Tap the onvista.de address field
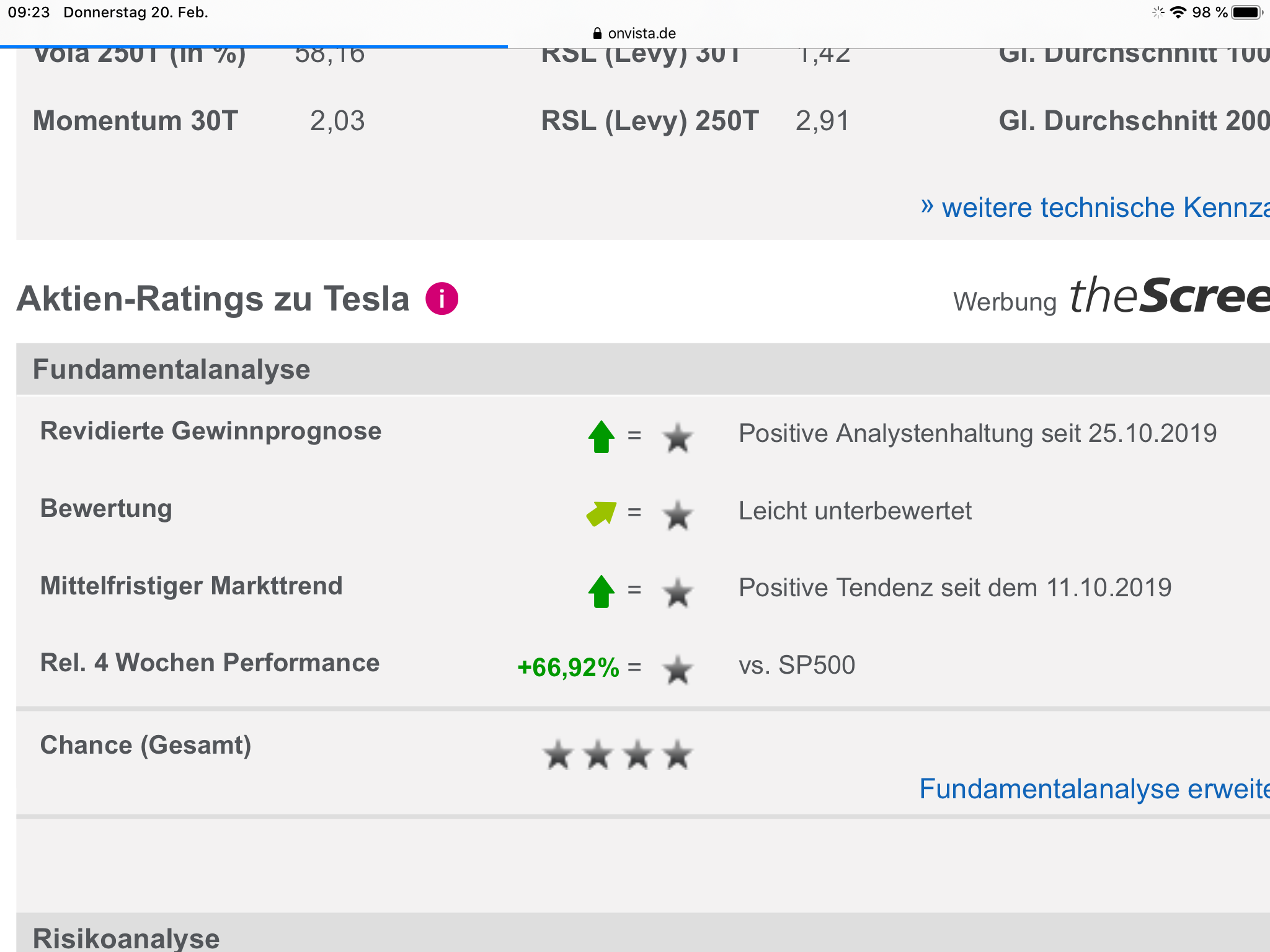 641,33
